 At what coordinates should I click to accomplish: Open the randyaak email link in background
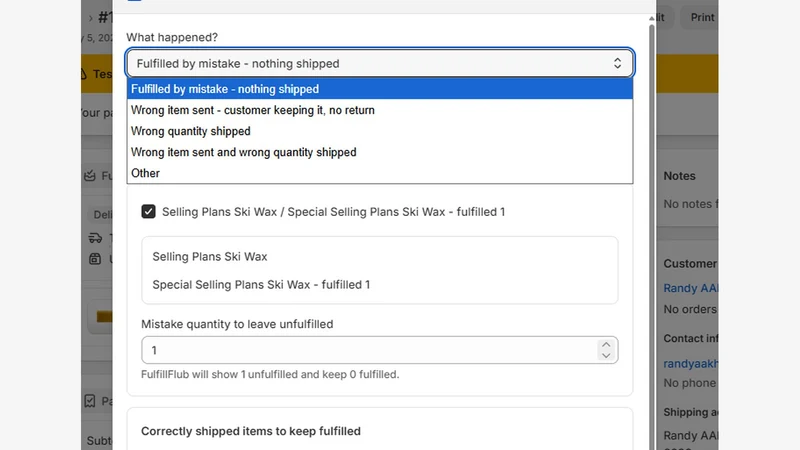[x=690, y=363]
